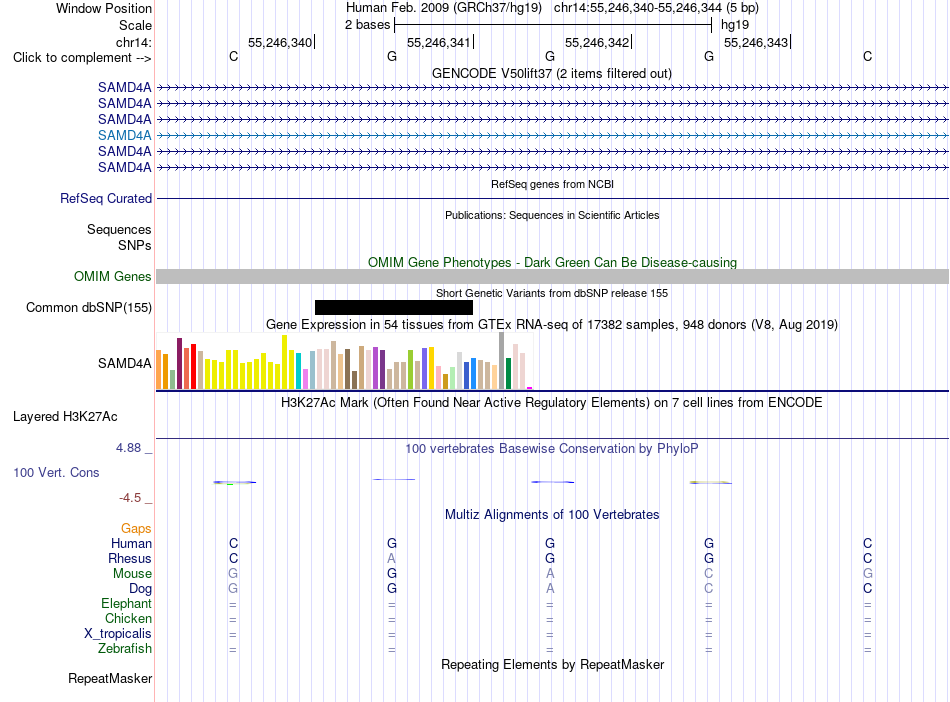This screenshot has width=950, height=702.
Task: Click the orange Gaps label
Action: (x=136, y=529)
